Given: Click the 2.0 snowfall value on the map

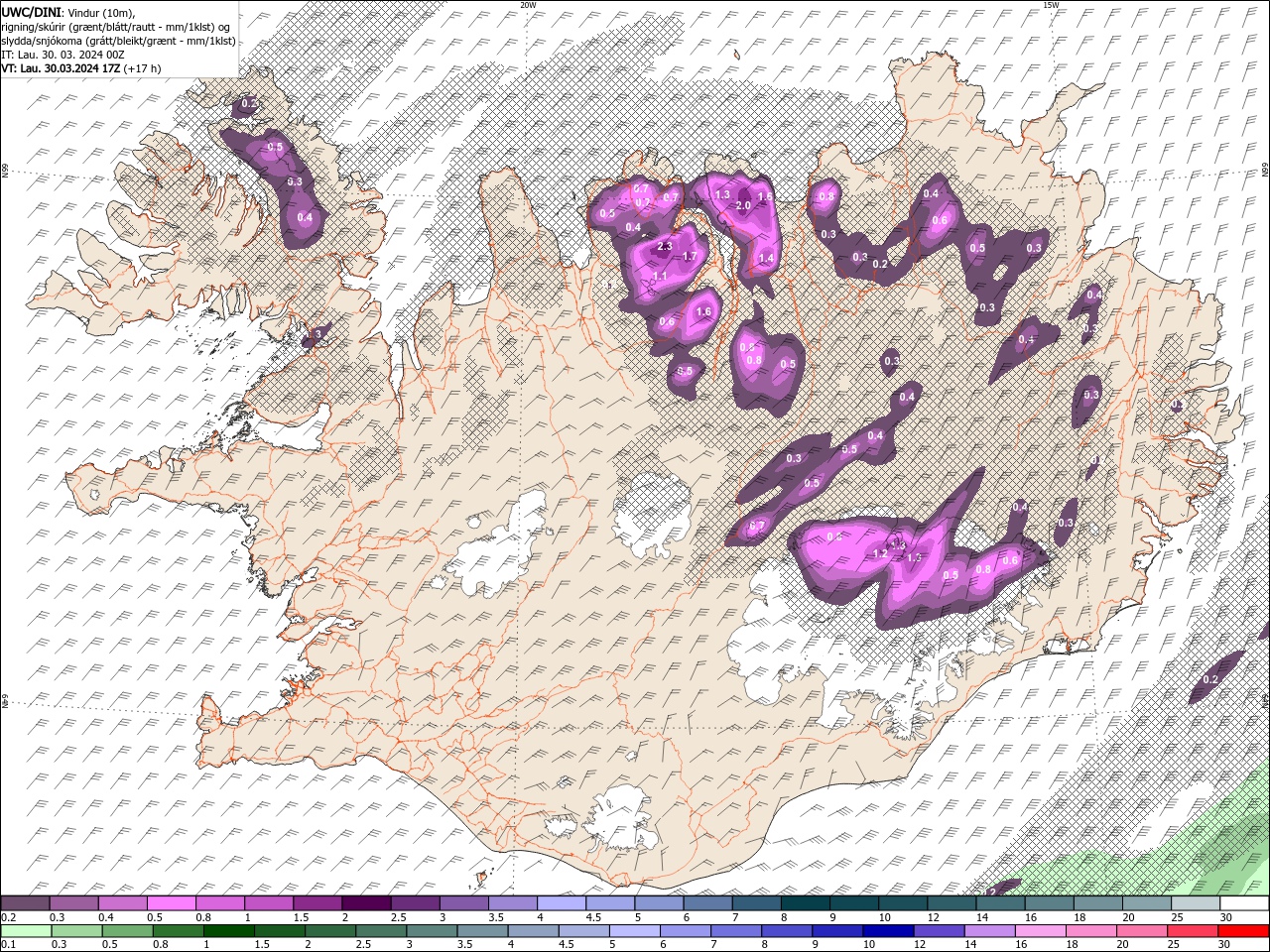Looking at the screenshot, I should coord(743,205).
